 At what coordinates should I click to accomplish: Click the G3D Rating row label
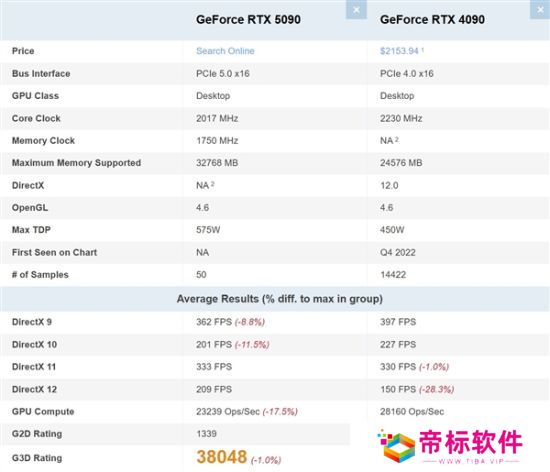click(37, 458)
